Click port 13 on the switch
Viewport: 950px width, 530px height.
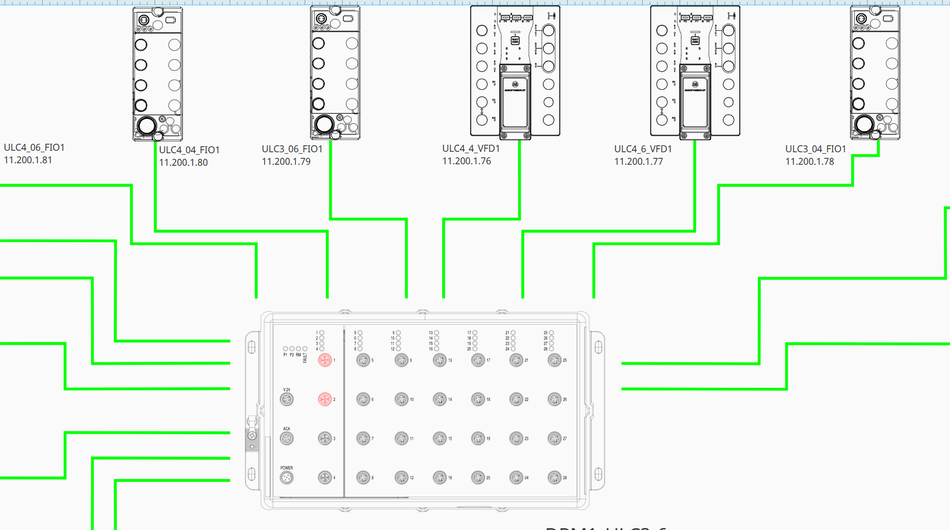point(439,360)
